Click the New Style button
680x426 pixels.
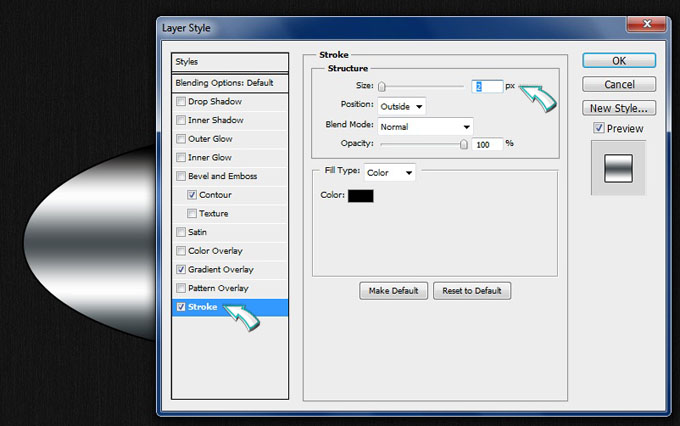[618, 108]
